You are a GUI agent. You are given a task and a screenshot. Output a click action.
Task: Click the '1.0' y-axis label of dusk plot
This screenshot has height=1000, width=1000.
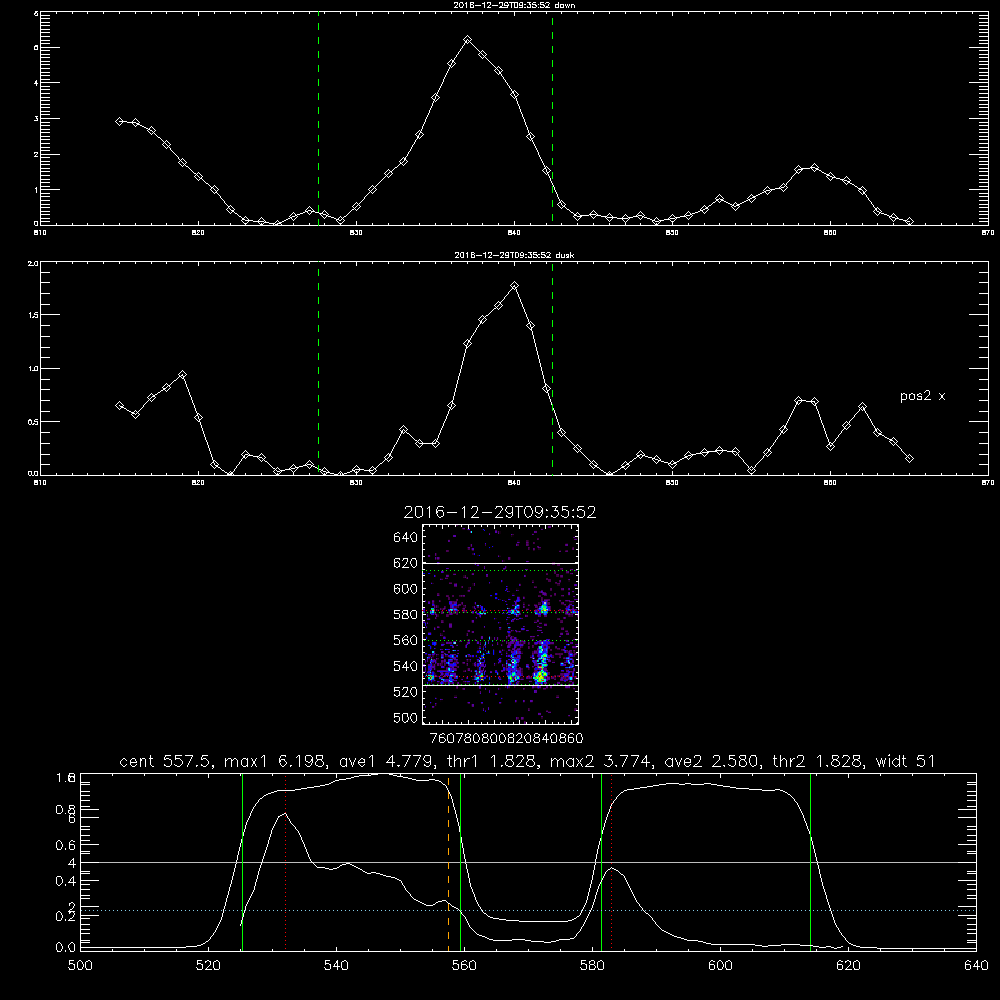pyautogui.click(x=33, y=369)
